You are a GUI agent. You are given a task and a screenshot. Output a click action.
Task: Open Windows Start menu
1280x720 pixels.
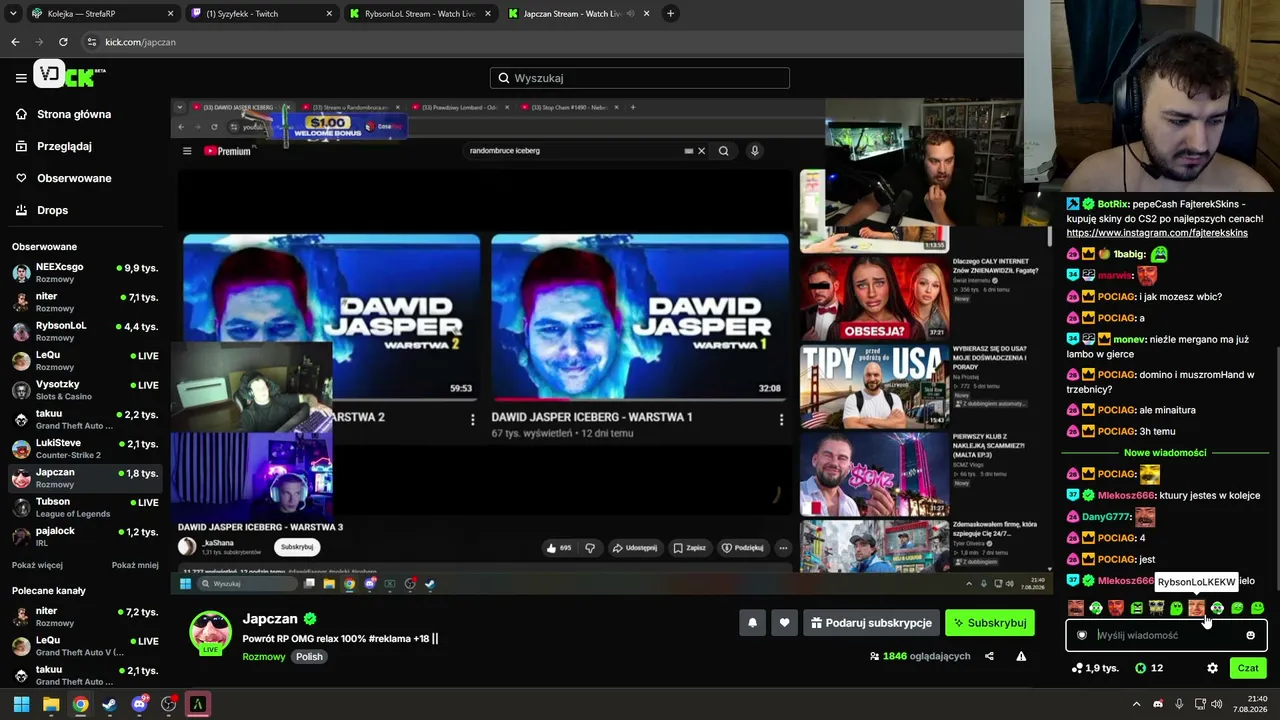tap(21, 704)
